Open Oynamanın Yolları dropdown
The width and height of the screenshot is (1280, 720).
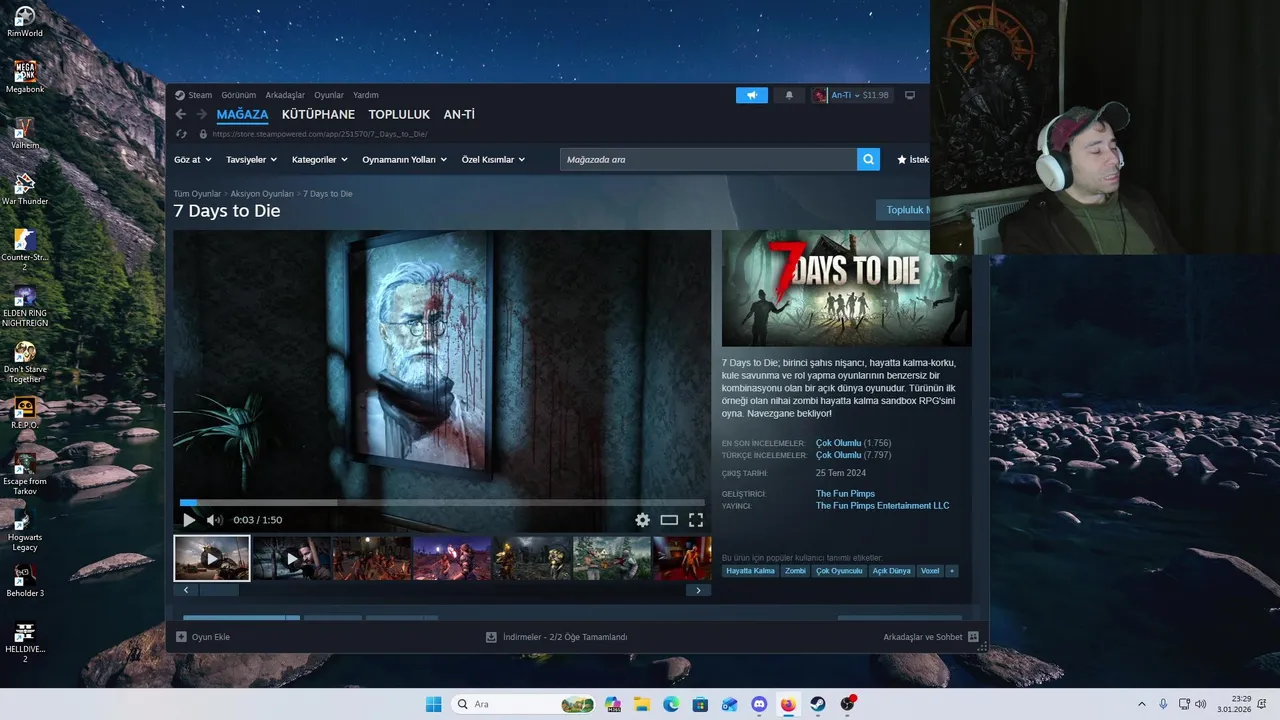pyautogui.click(x=404, y=159)
